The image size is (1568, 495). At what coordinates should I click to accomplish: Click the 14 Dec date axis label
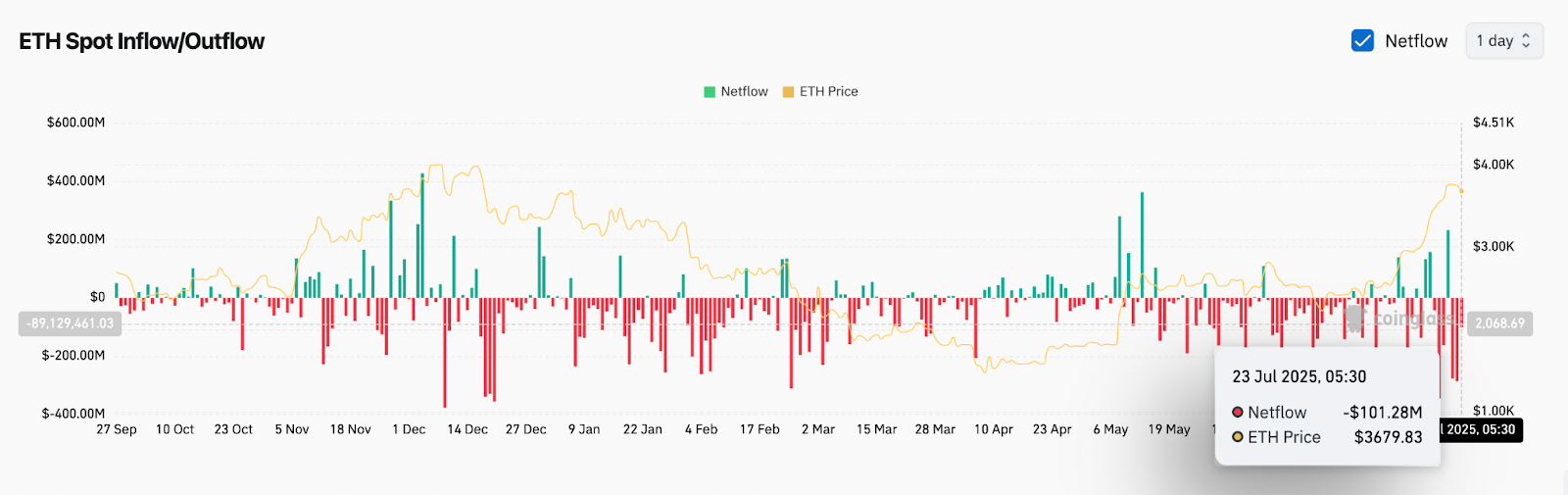coord(467,429)
